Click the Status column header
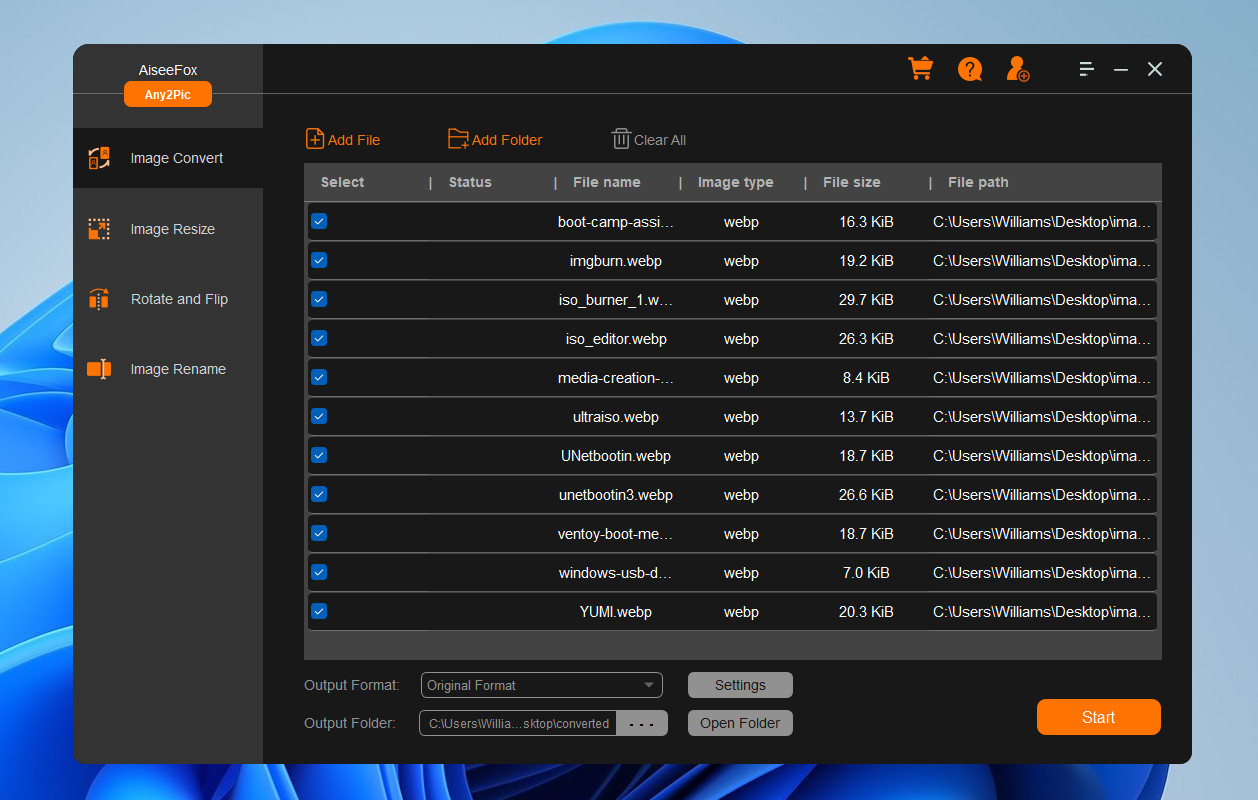Viewport: 1258px width, 800px height. pyautogui.click(x=470, y=182)
